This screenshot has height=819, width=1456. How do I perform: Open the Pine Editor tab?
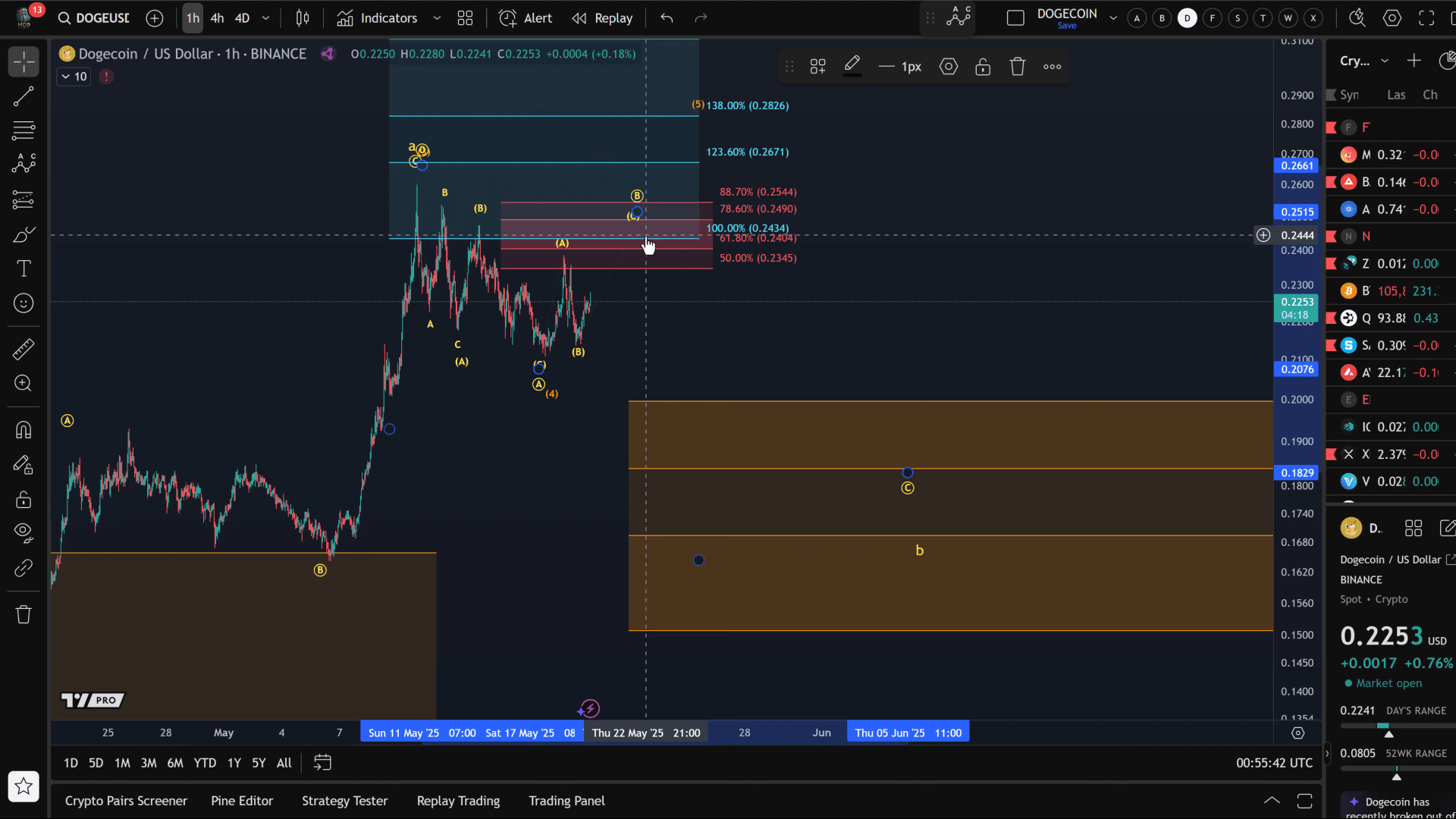tap(242, 801)
